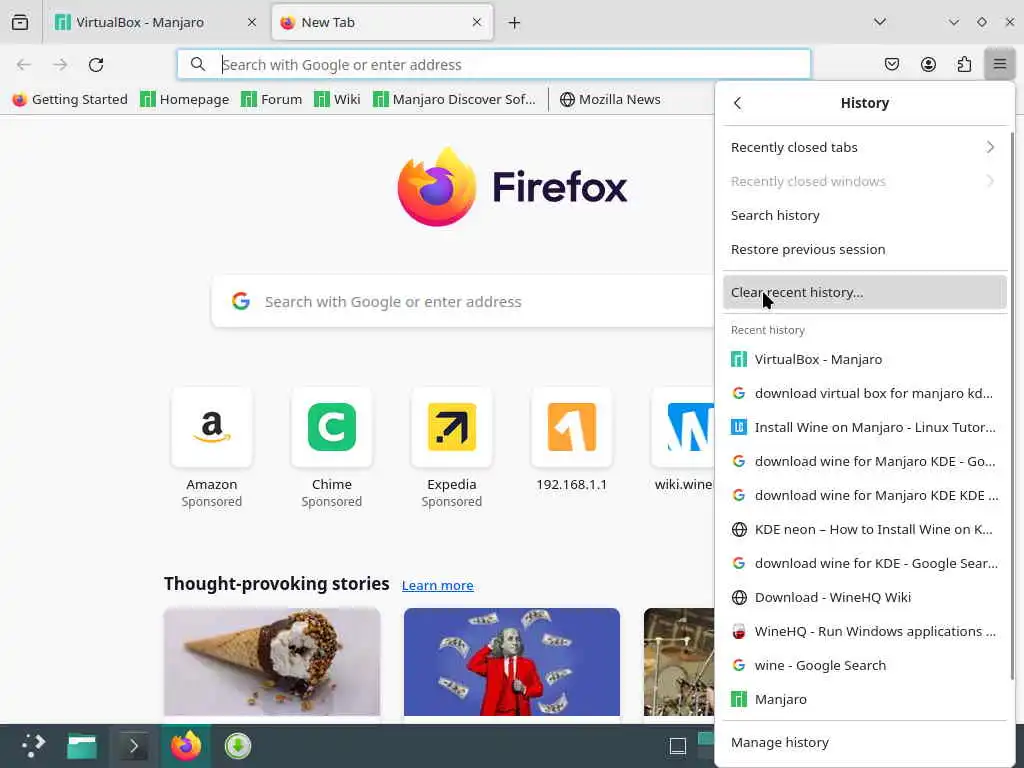The height and width of the screenshot is (768, 1024).
Task: Click the Google search box on page
Action: click(462, 302)
